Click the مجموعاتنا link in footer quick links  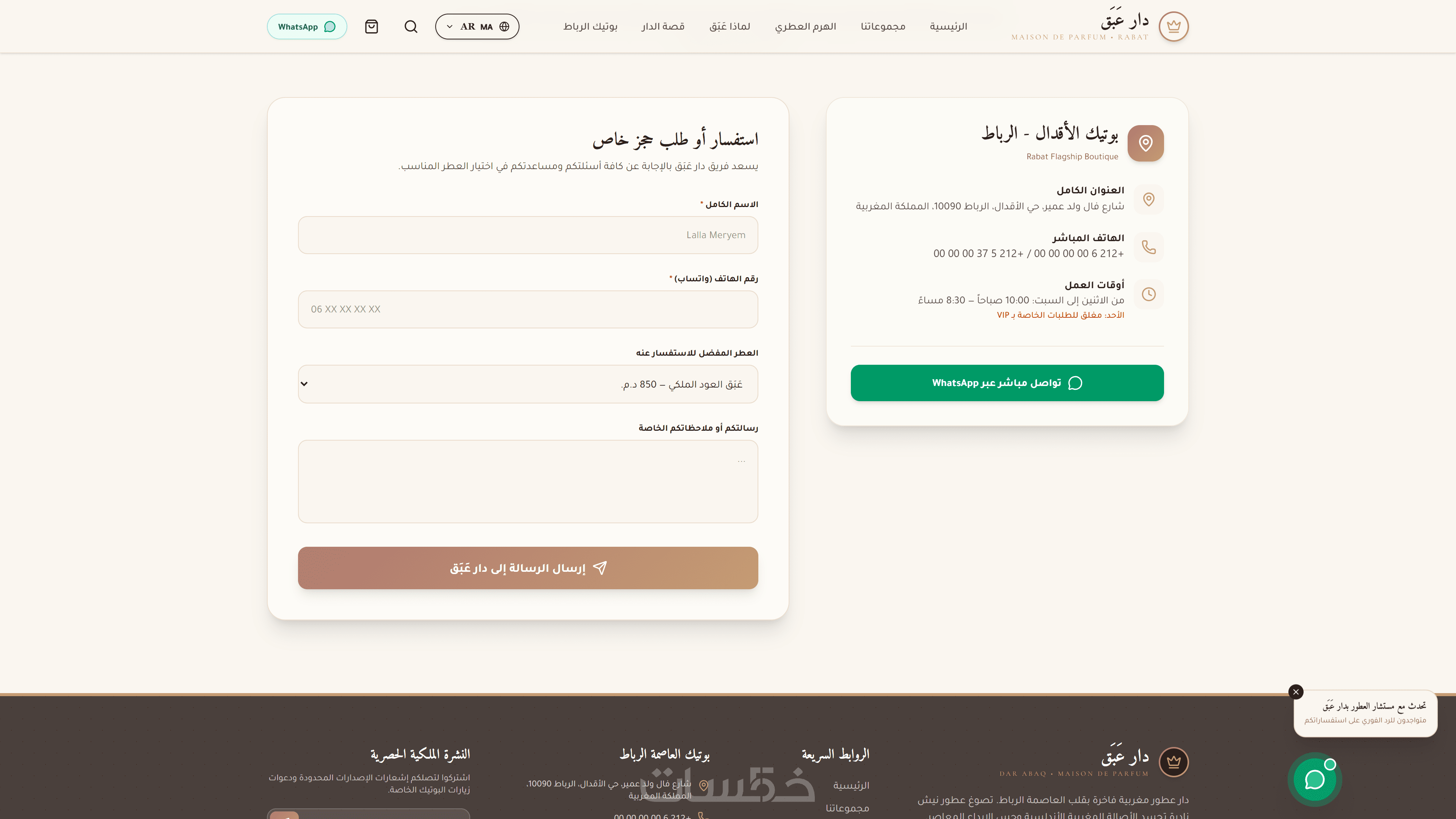[847, 808]
